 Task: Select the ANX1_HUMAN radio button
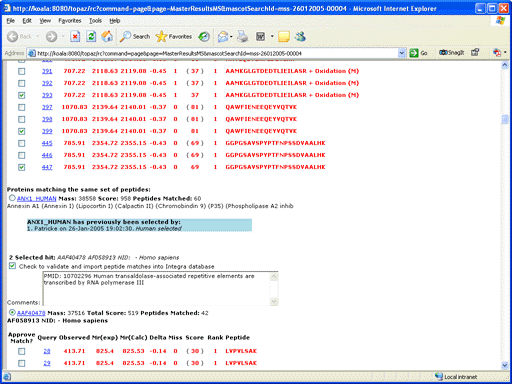[x=12, y=198]
